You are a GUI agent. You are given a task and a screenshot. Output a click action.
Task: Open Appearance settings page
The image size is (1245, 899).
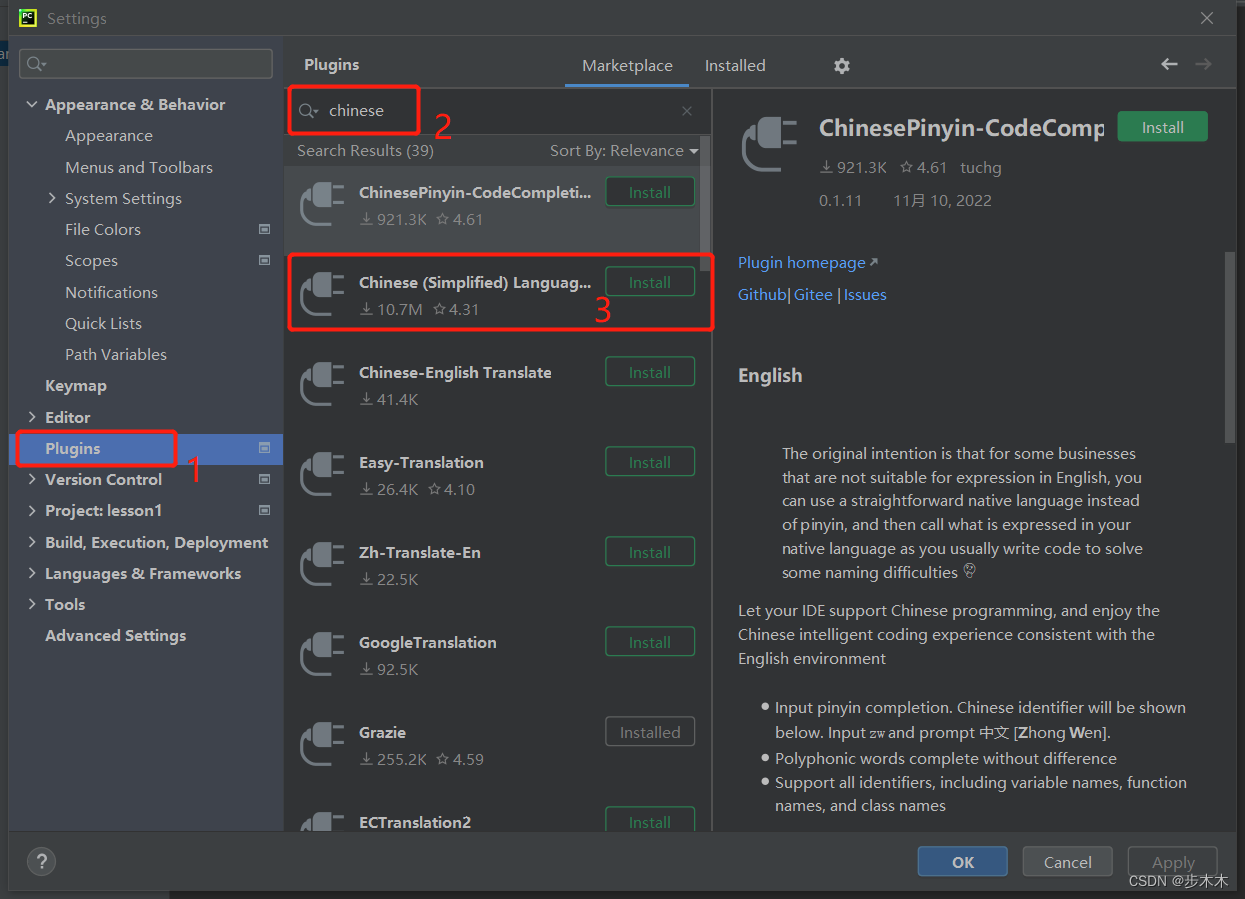pyautogui.click(x=109, y=136)
